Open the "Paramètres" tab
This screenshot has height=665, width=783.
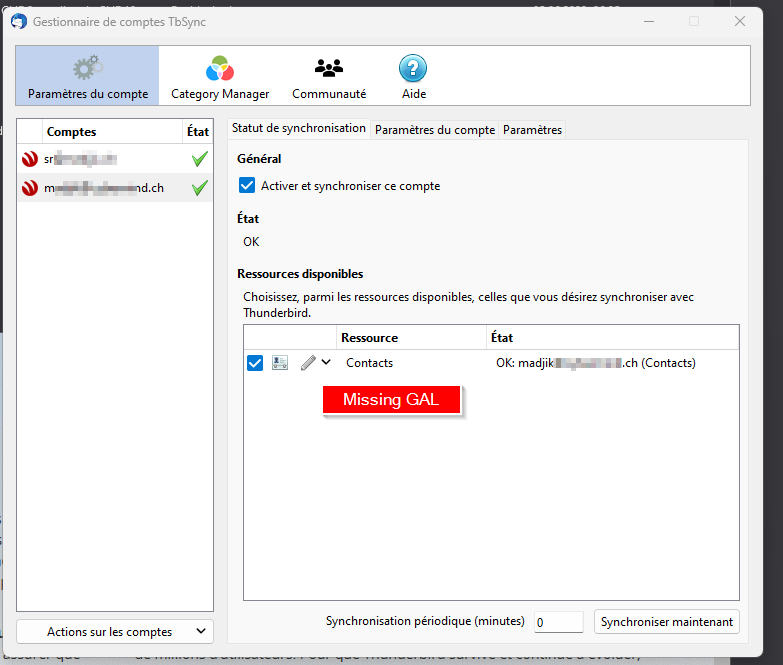tap(532, 130)
